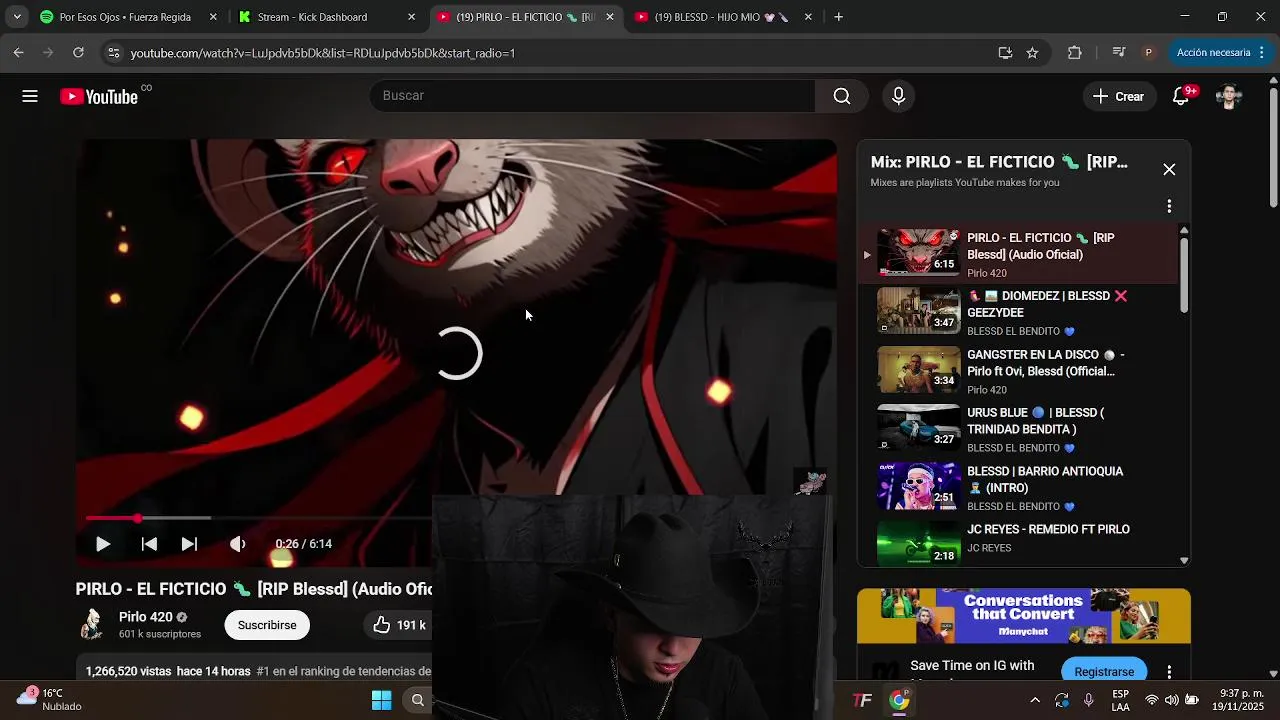The width and height of the screenshot is (1280, 720).
Task: Switch to Stream - Kick Dashboard tab
Action: tap(327, 17)
